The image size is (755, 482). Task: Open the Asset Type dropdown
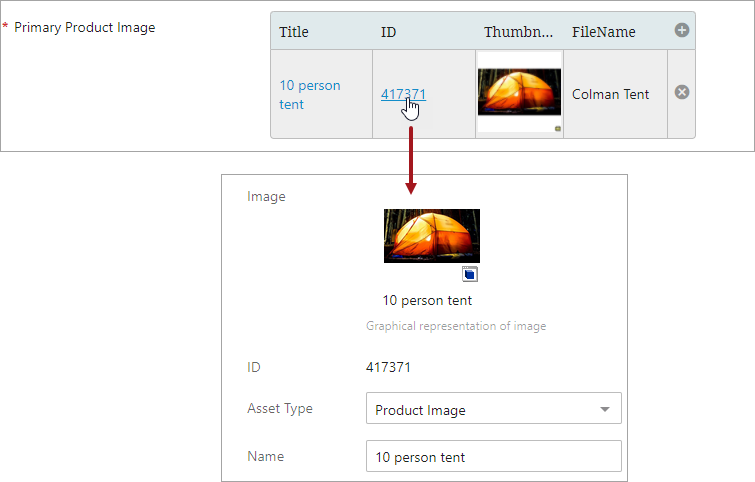494,409
